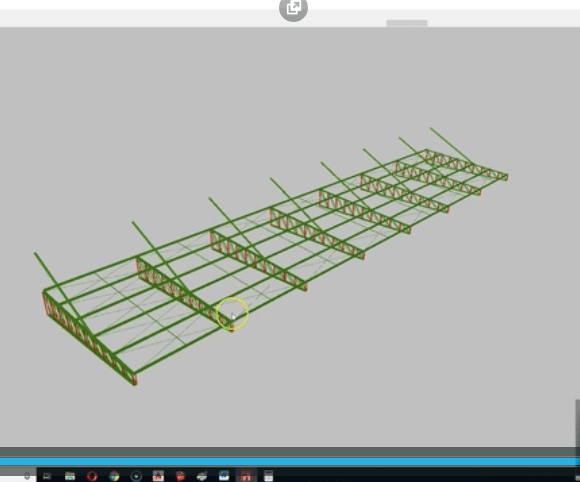Open the gray 3D modeling taskbar app
Screen dimensions: 580x482
(x=202, y=476)
